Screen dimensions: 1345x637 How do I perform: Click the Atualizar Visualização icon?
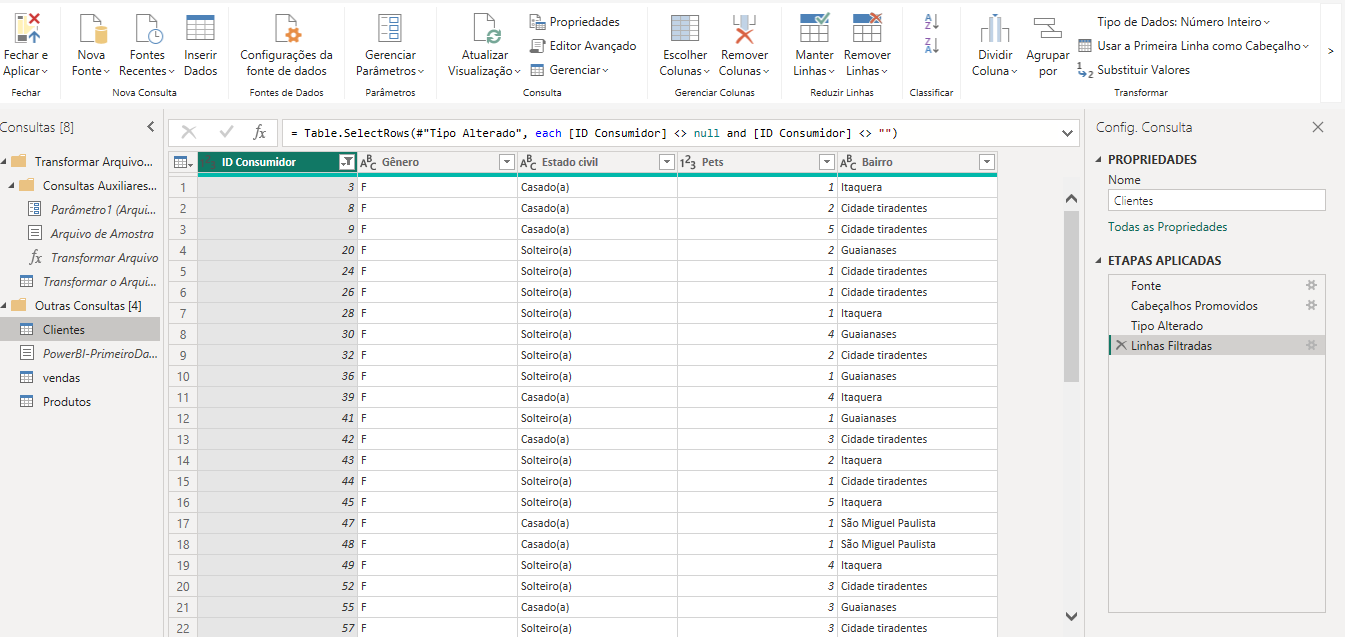click(x=485, y=28)
